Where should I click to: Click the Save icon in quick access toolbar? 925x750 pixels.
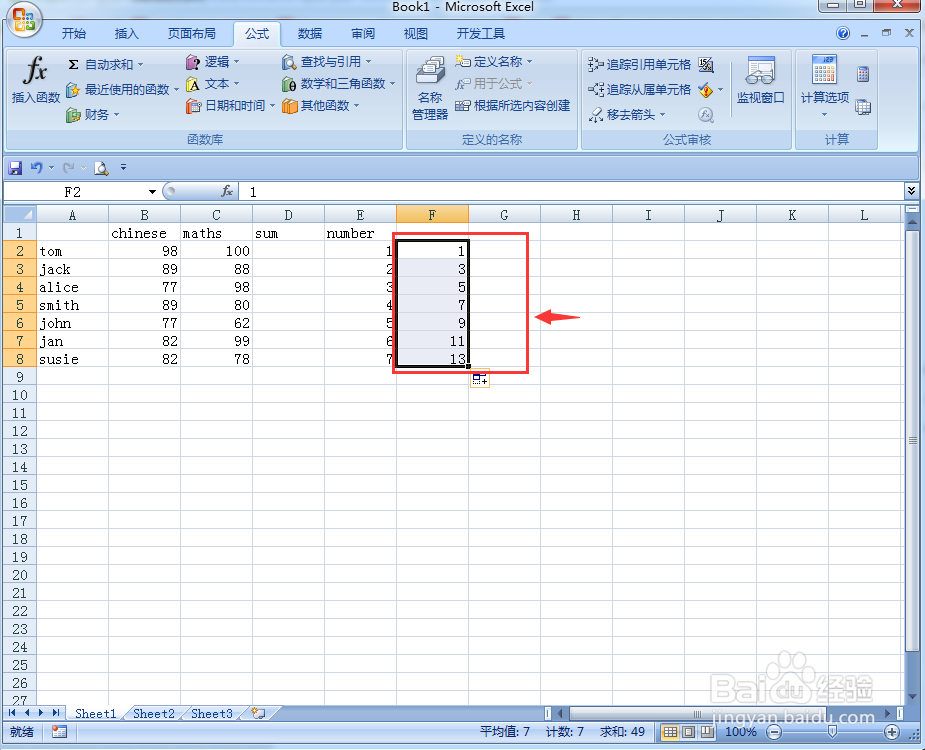15,168
